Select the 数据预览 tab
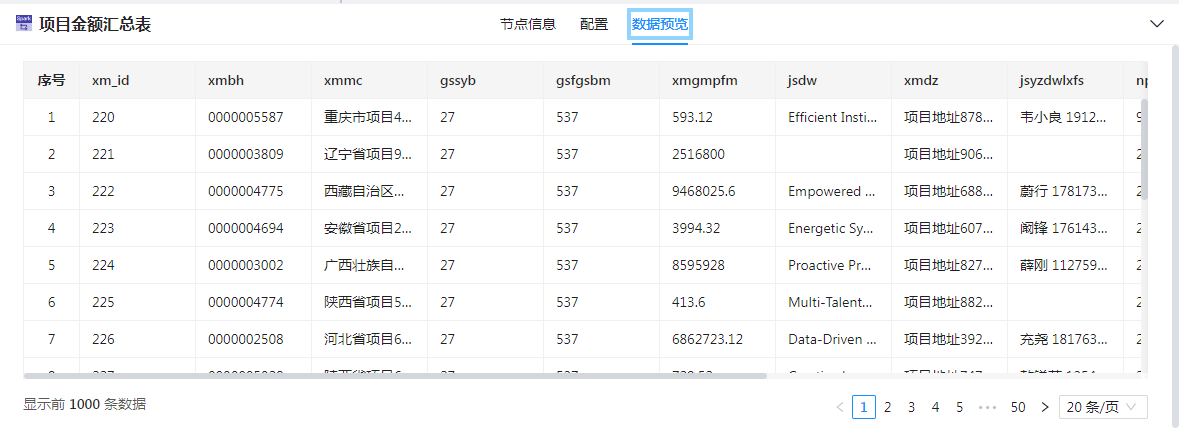1179x430 pixels. pyautogui.click(x=660, y=25)
